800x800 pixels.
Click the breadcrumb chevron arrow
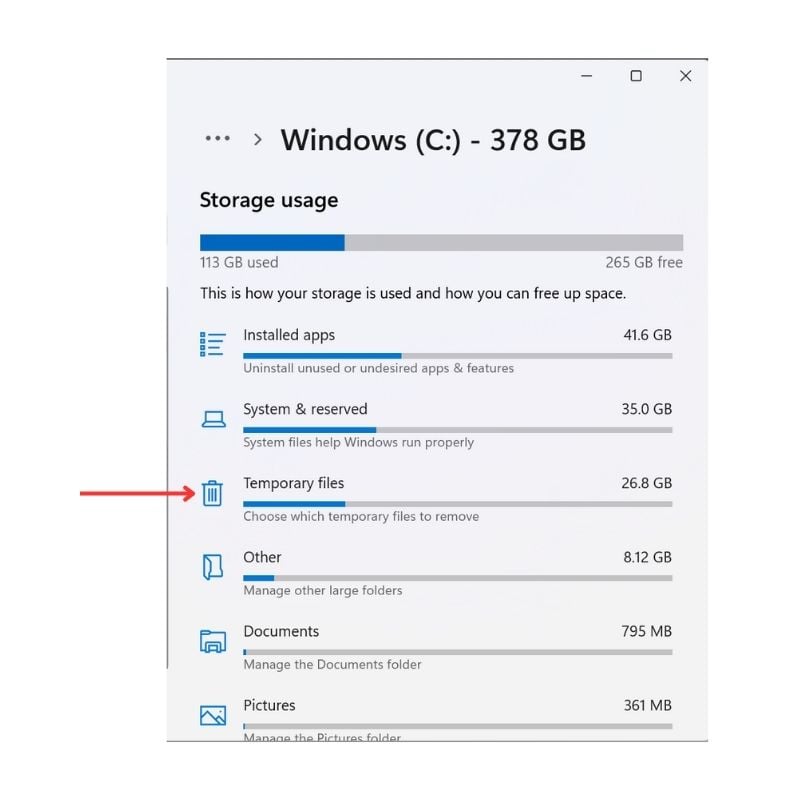point(256,139)
